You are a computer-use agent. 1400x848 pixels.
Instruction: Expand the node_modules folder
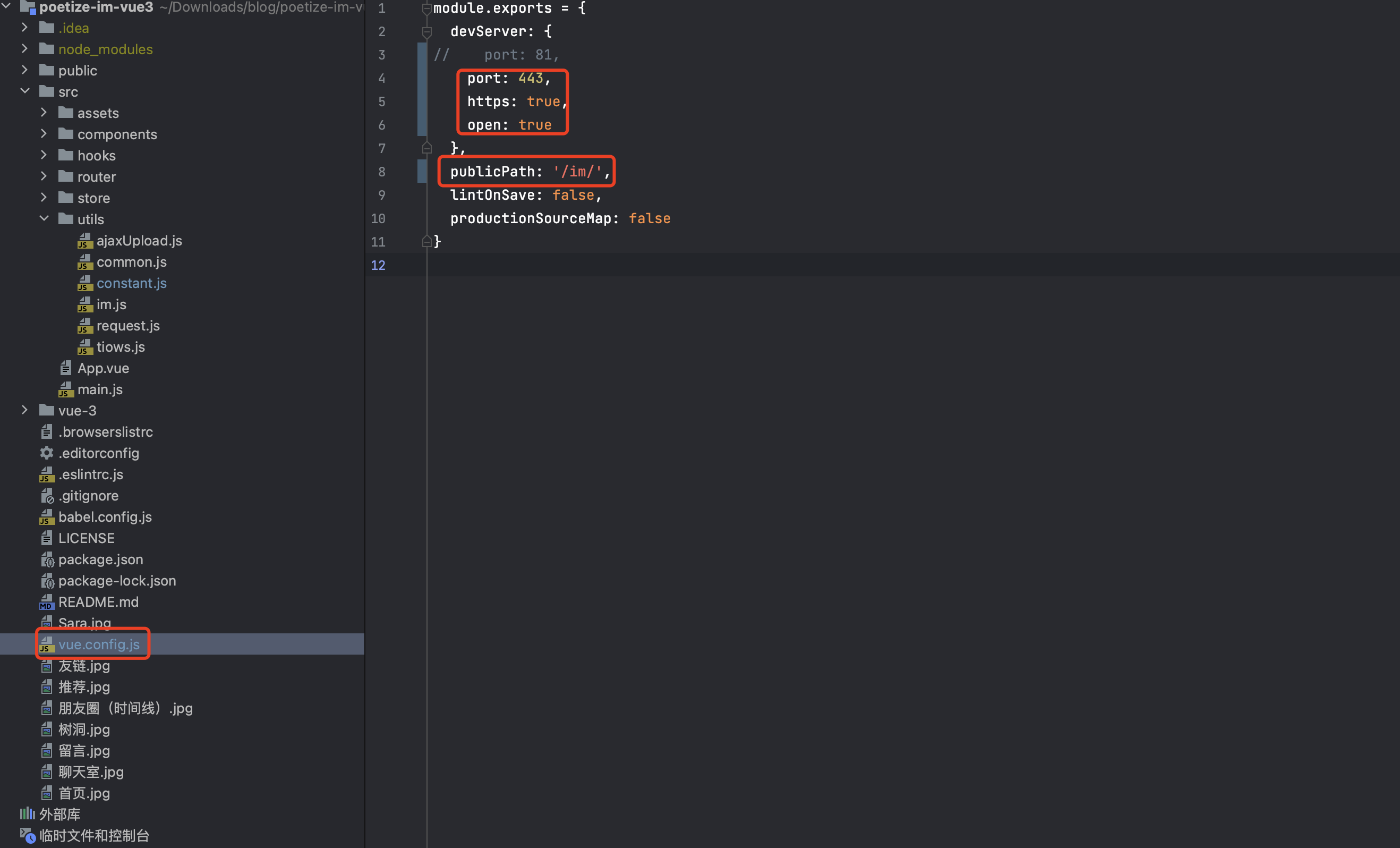24,49
